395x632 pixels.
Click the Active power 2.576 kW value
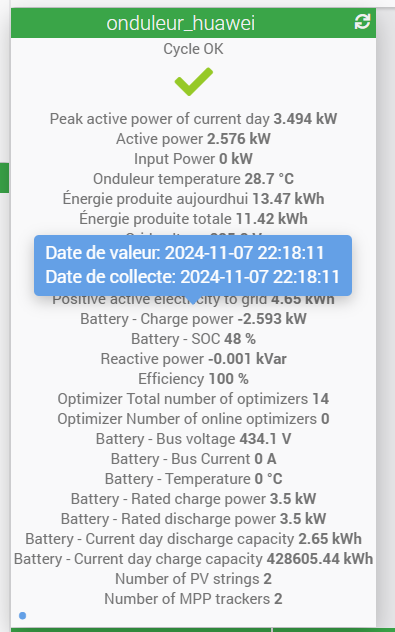point(239,139)
